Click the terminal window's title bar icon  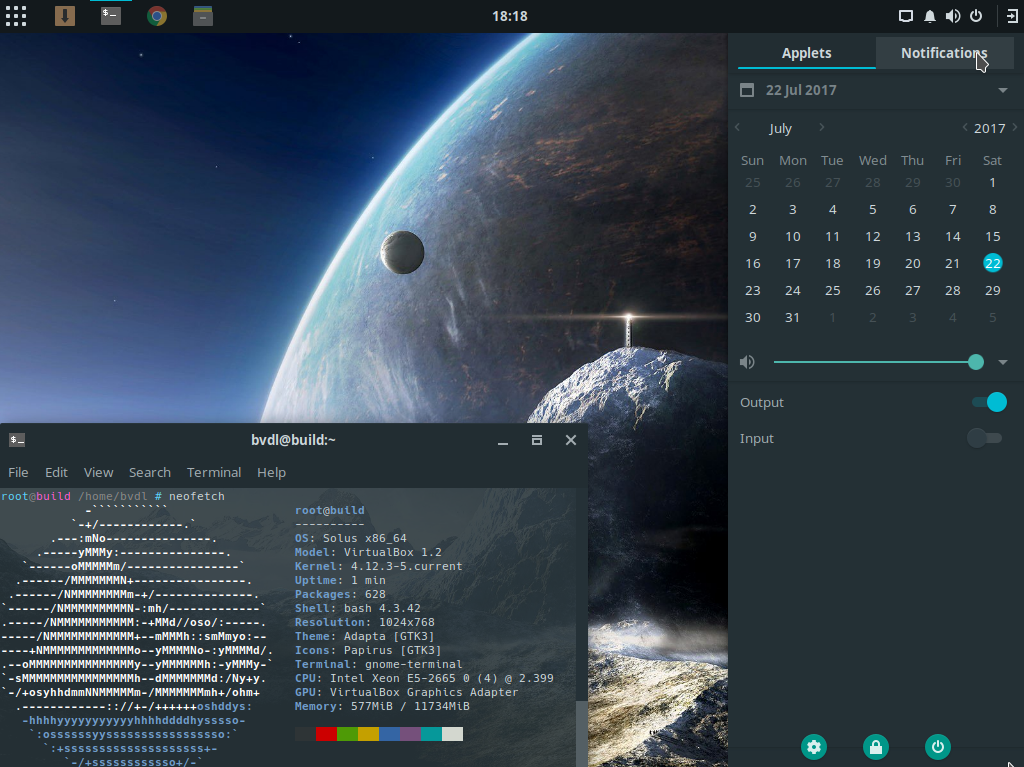(x=17, y=440)
